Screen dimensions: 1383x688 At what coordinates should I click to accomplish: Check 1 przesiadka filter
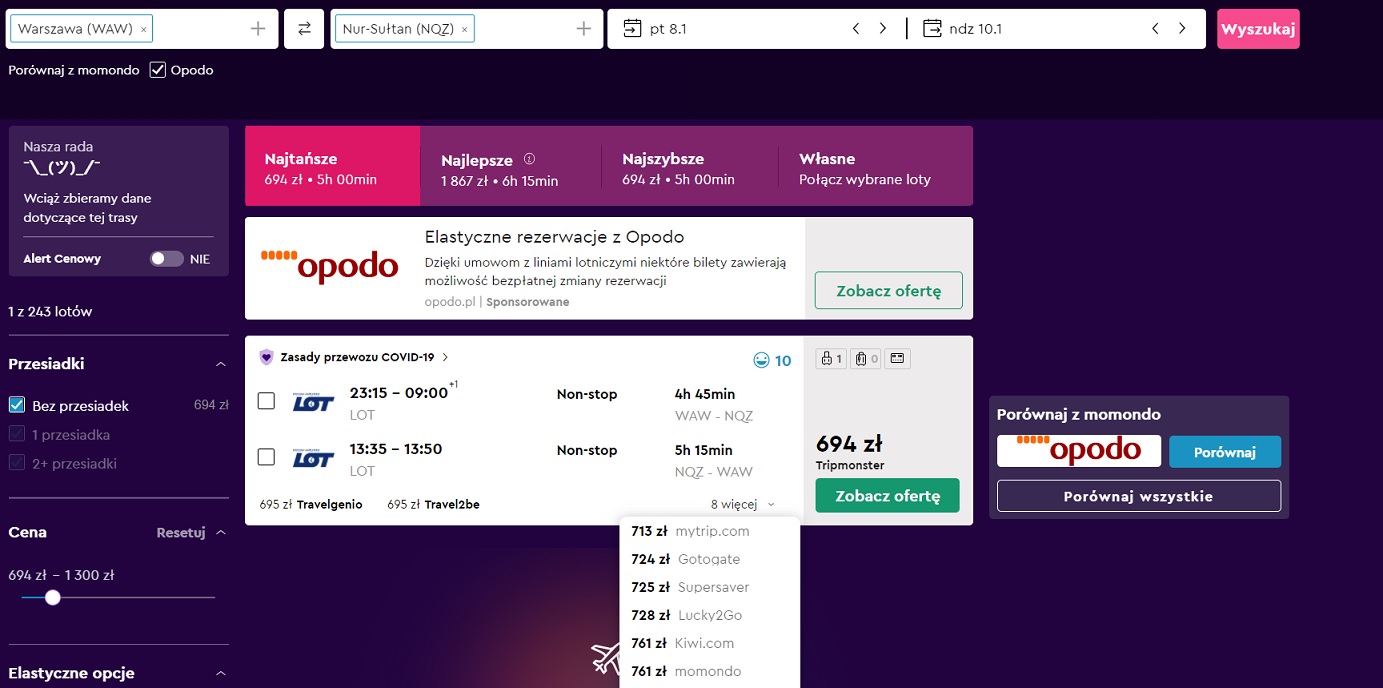17,434
